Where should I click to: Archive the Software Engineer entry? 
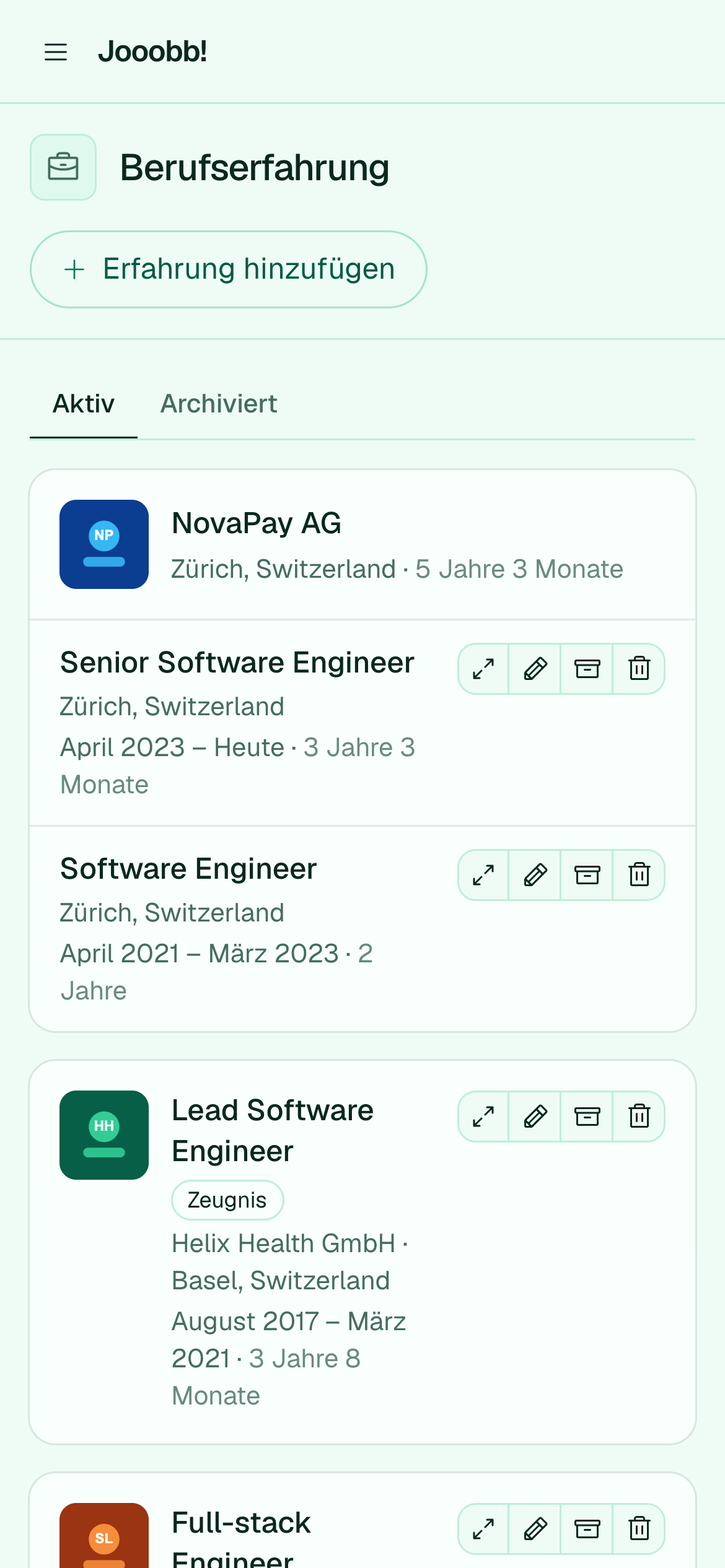pyautogui.click(x=587, y=875)
